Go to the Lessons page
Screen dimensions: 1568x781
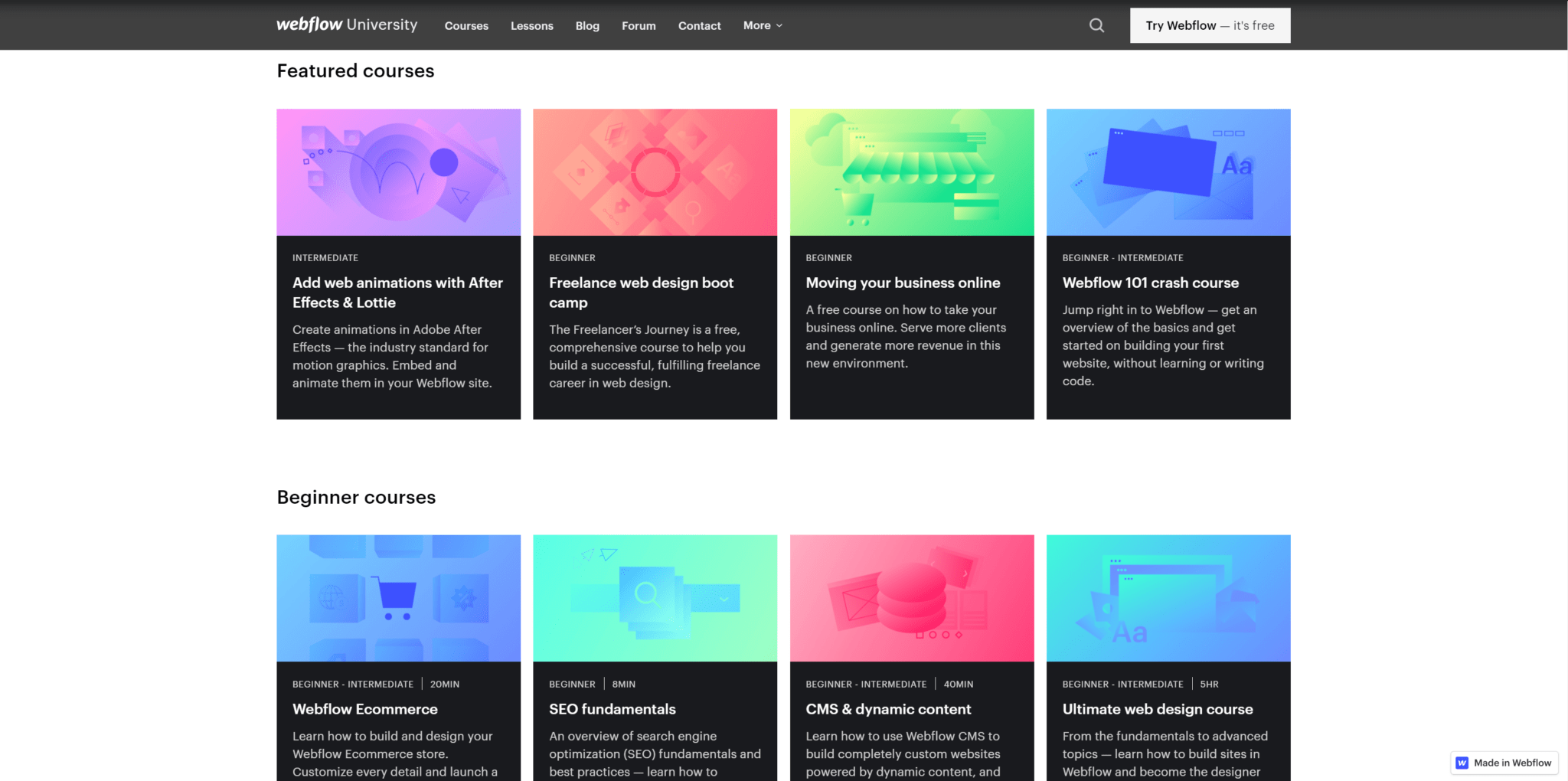point(531,26)
